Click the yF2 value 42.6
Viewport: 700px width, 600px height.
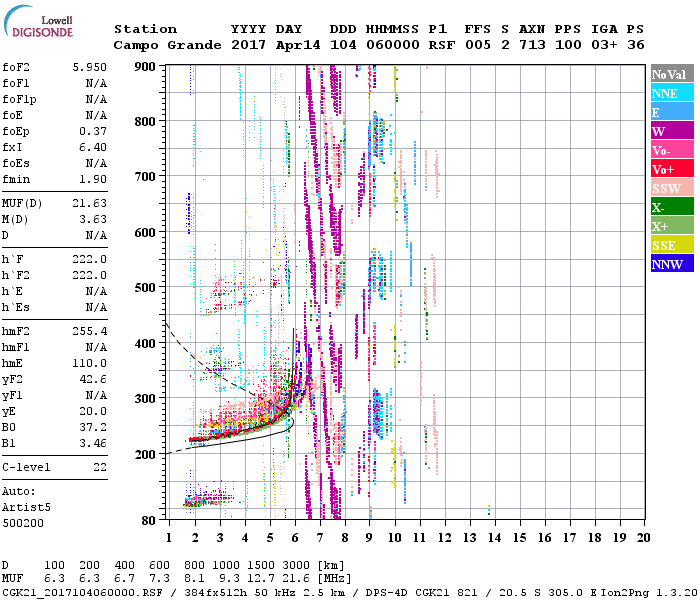93,379
